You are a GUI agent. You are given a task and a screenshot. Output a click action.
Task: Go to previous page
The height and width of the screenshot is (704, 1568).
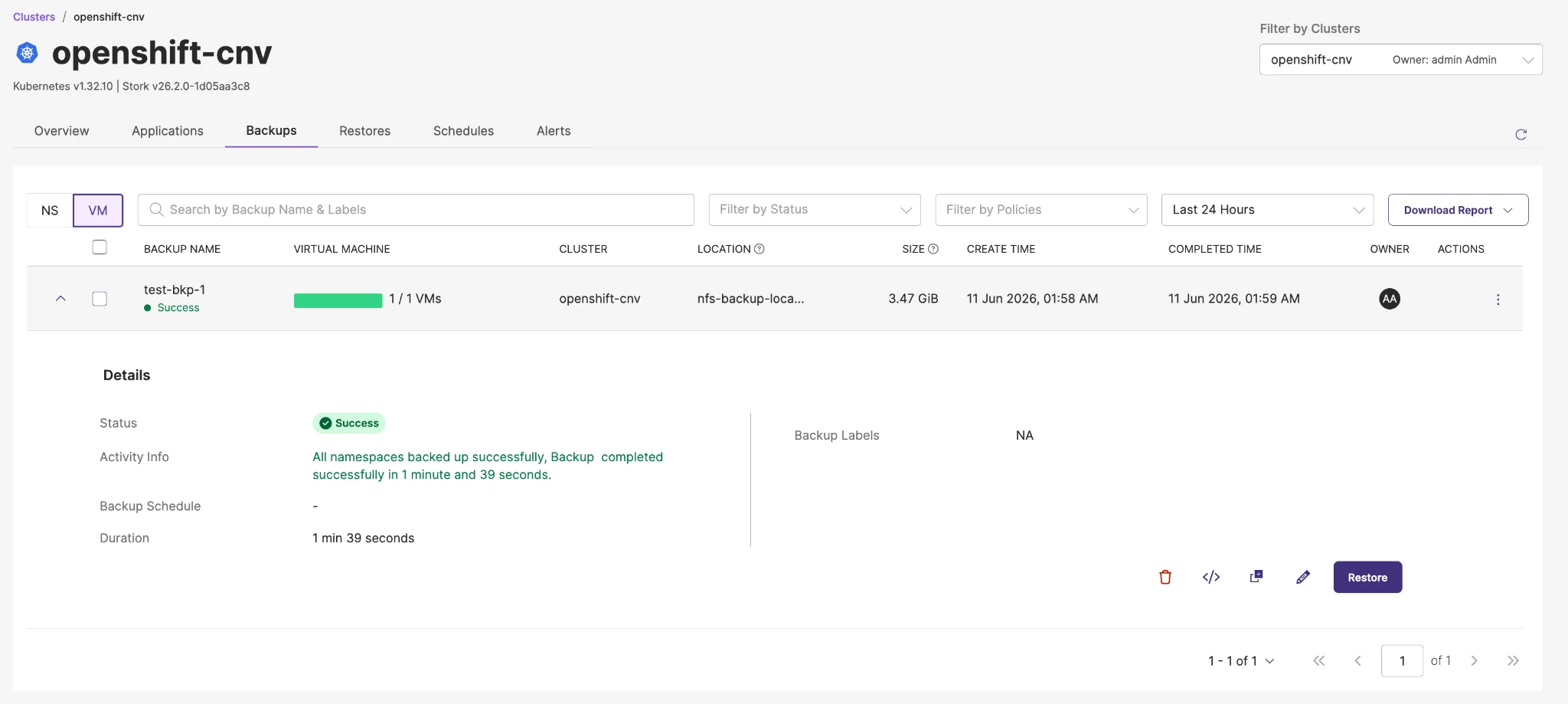(1357, 660)
